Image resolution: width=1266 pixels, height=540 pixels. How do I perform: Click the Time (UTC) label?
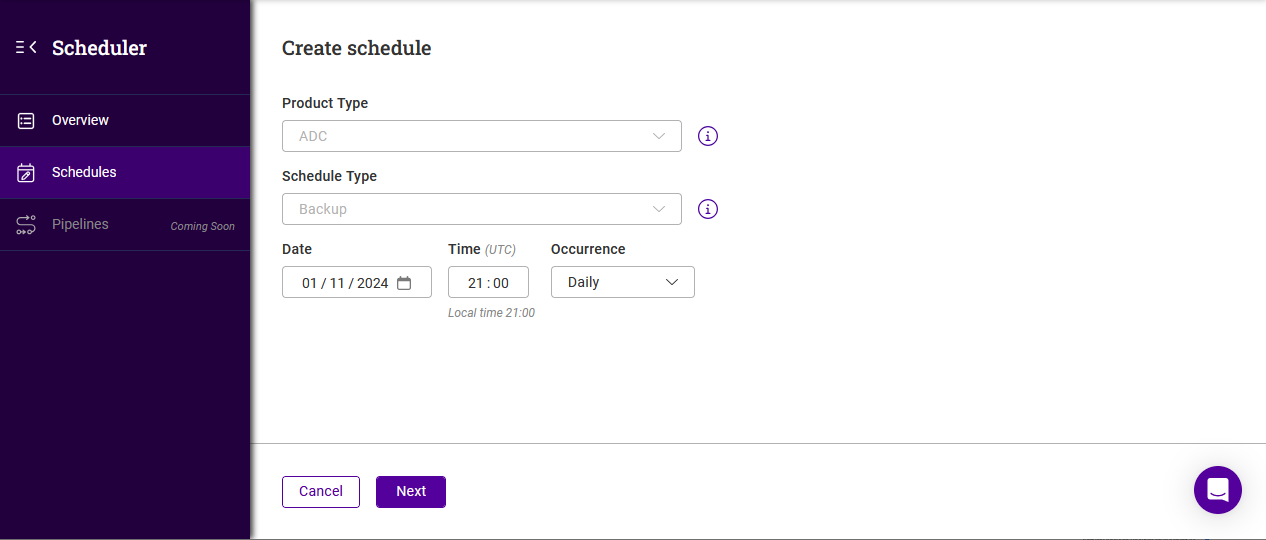482,249
